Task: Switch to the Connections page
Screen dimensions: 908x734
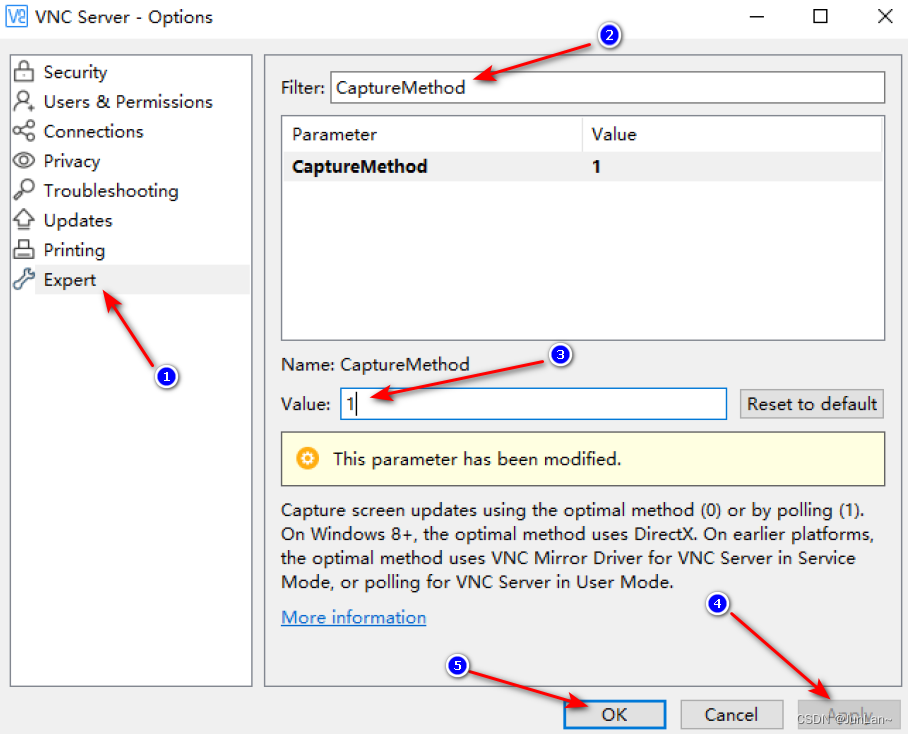Action: pos(93,131)
